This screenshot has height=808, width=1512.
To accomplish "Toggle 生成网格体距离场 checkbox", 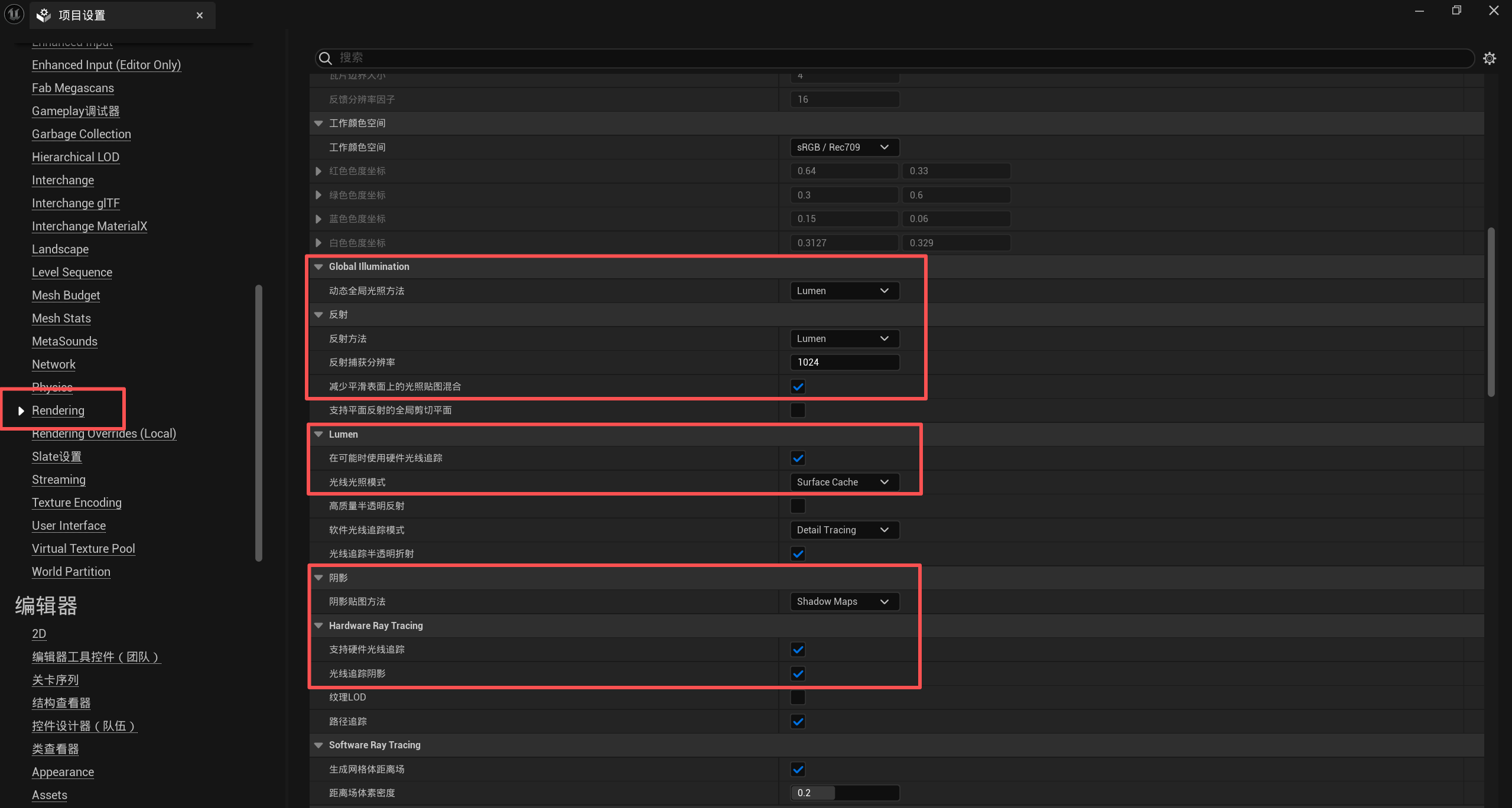I will (798, 769).
